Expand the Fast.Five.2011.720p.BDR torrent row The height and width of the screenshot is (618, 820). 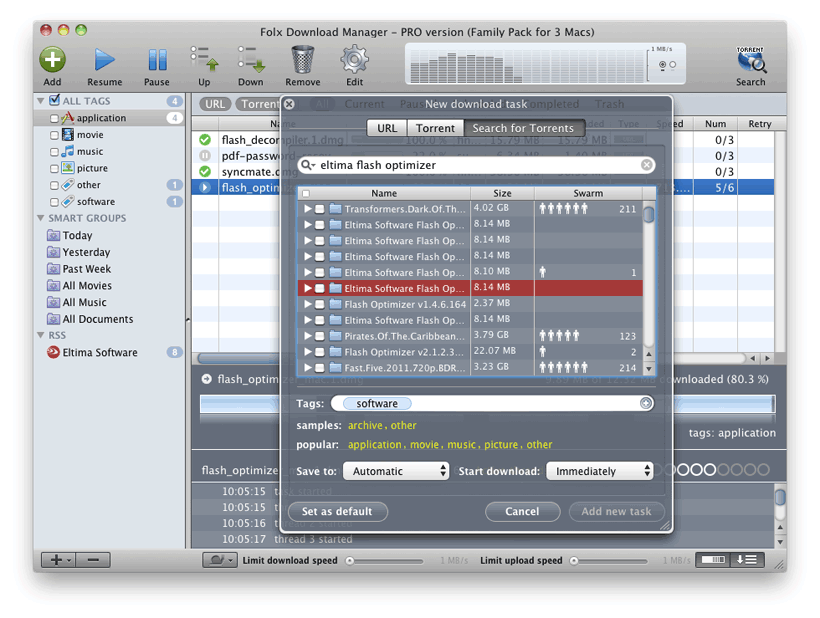[x=308, y=368]
